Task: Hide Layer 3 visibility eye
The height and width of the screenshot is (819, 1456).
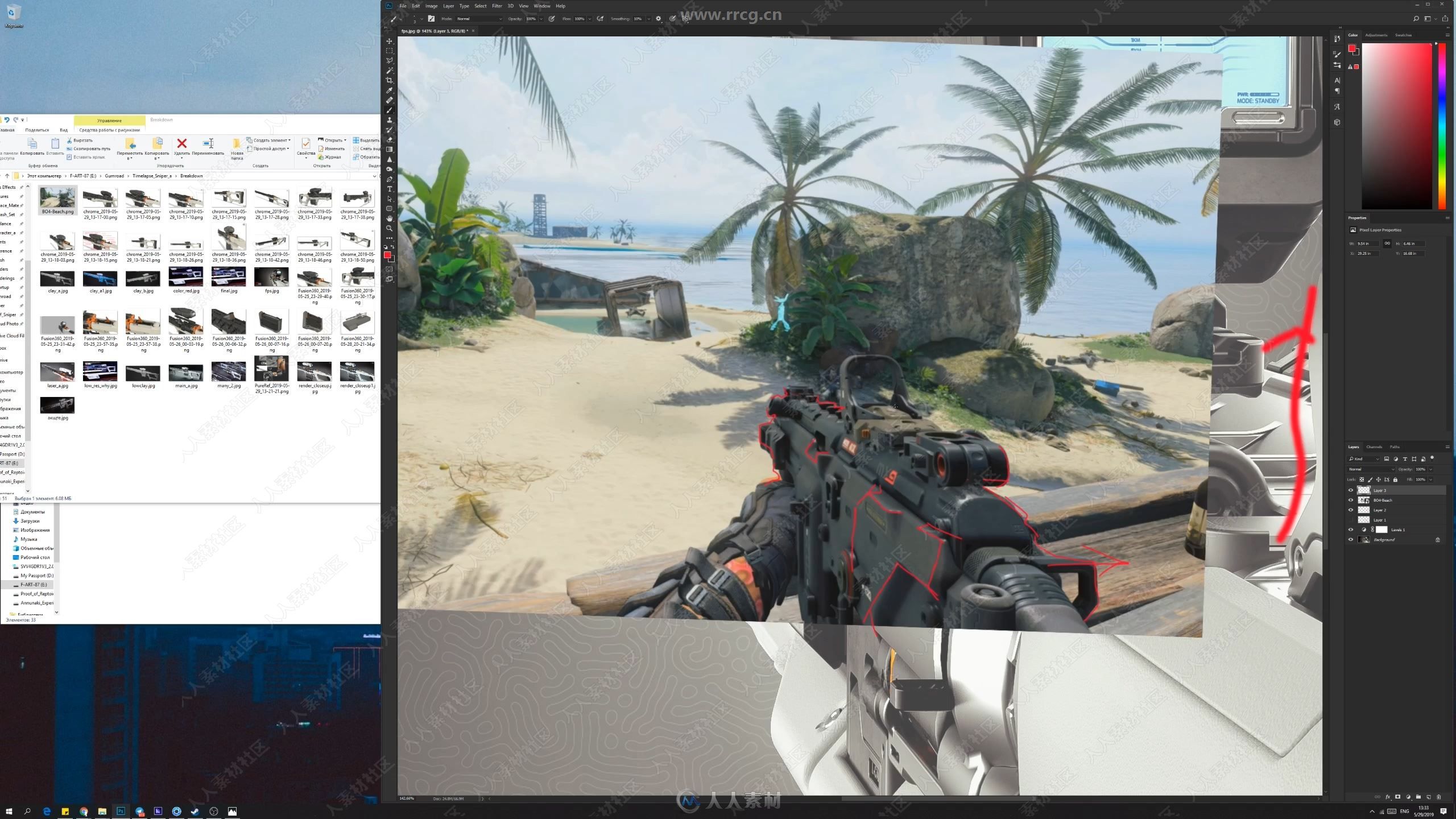Action: (x=1351, y=490)
